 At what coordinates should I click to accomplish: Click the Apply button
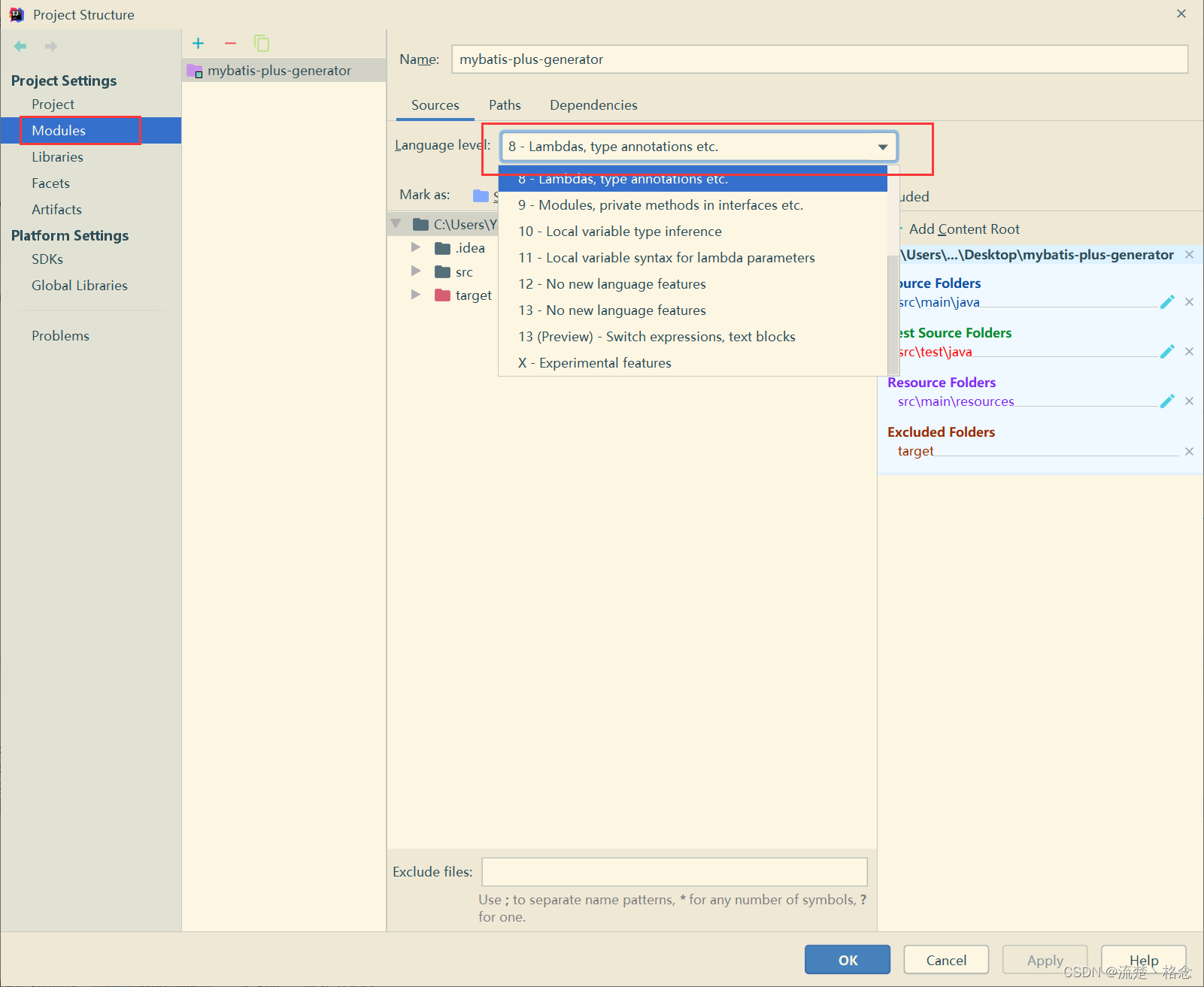pyautogui.click(x=1045, y=960)
